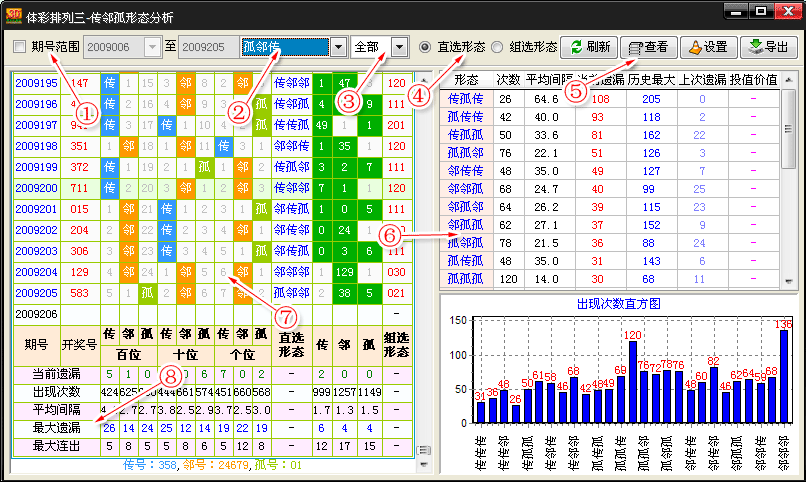806x482 pixels.
Task: Click the 组选形态 column header in left table
Action: [x=396, y=344]
